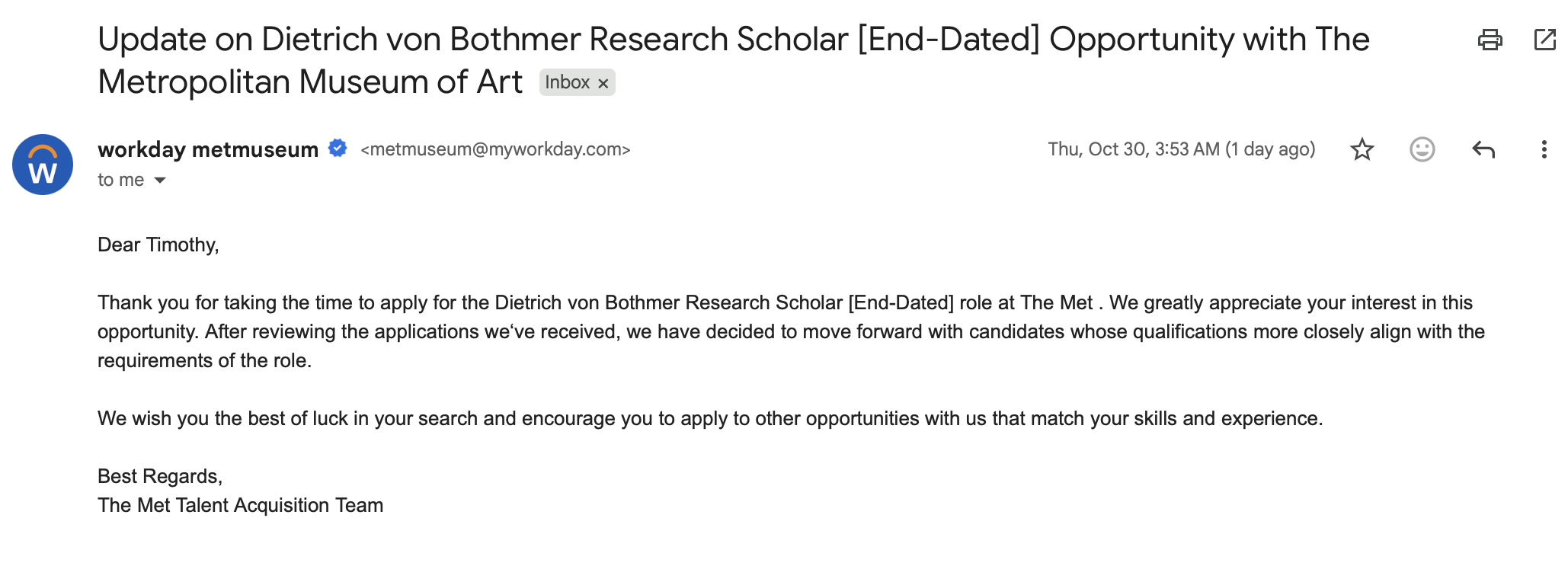Click "The Met Talent Acquisition Team" signature
Image resolution: width=1568 pixels, height=582 pixels.
click(x=240, y=505)
